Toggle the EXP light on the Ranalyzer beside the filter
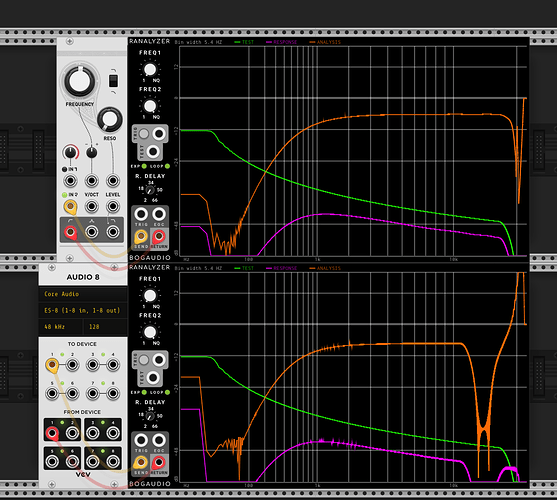 [144, 166]
